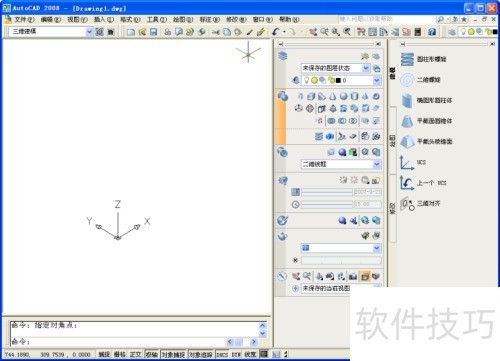The height and width of the screenshot is (361, 500).
Task: Click the Save icon in the toolbar
Action: [x=153, y=32]
